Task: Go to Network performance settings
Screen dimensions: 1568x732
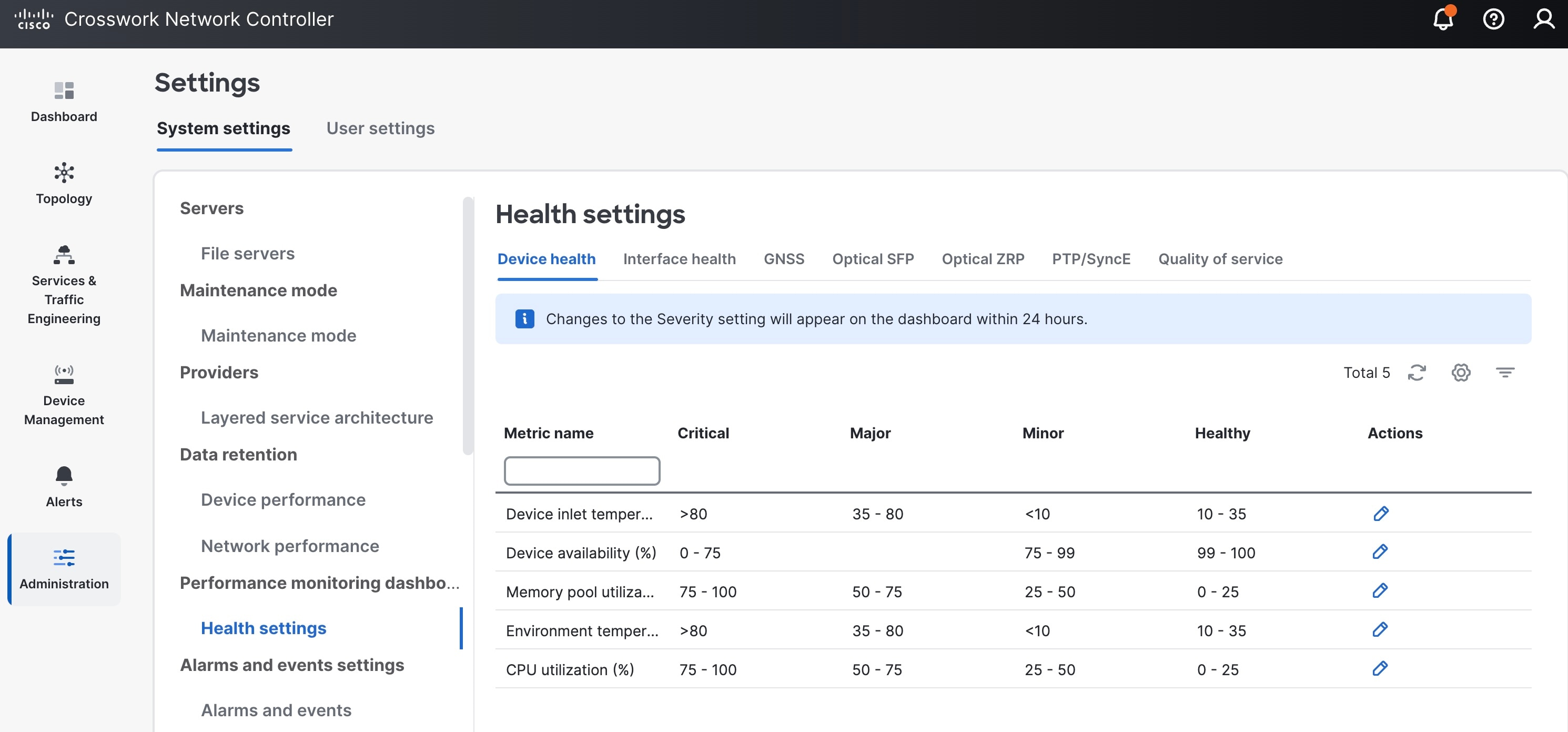Action: click(290, 546)
